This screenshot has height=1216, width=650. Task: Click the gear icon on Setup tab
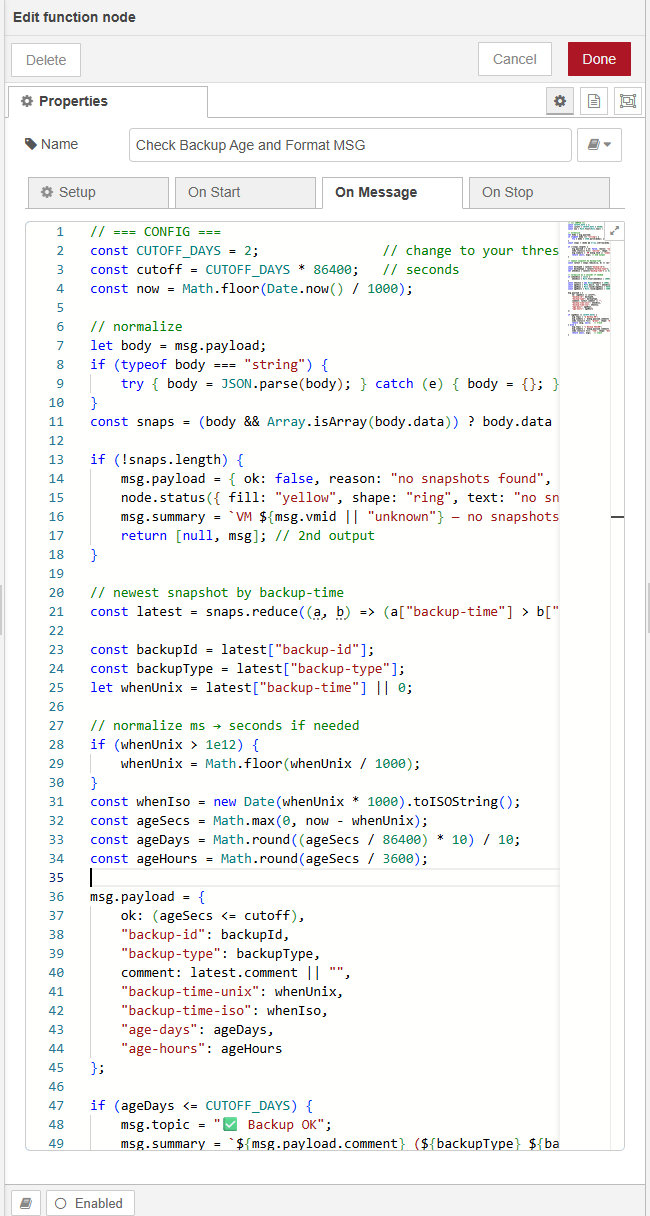point(47,193)
